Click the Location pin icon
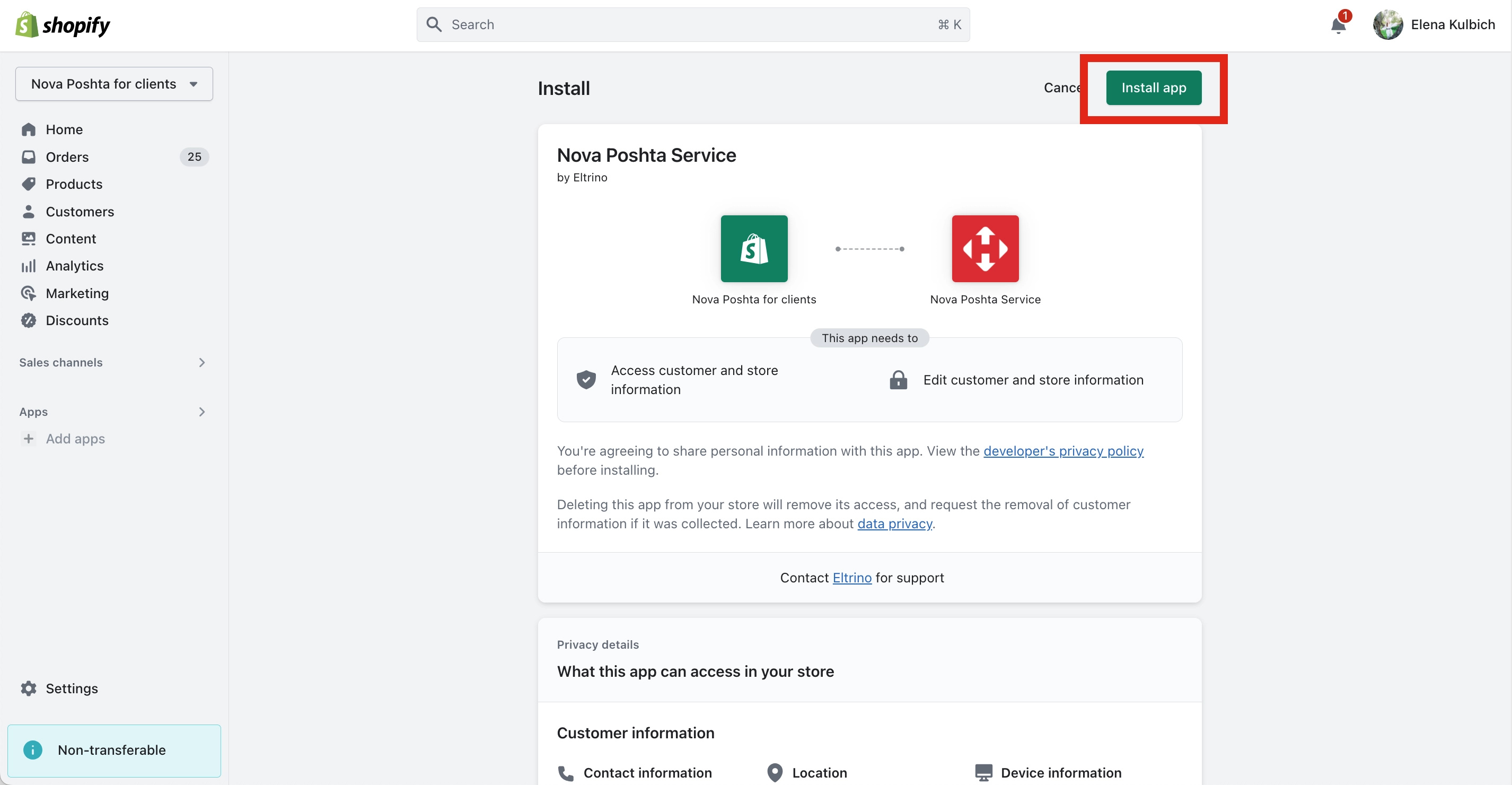 tap(775, 773)
